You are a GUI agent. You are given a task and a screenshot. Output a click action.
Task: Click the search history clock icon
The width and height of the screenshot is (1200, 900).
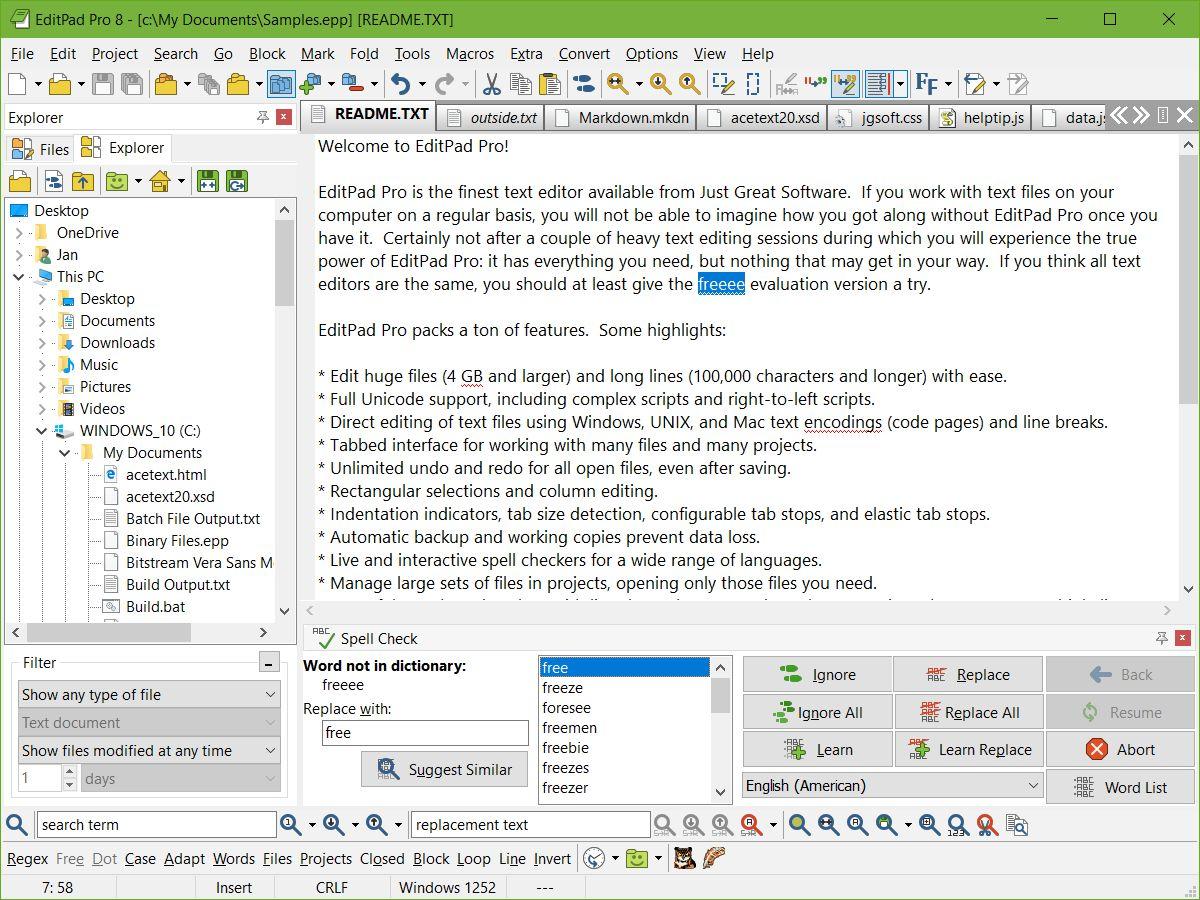(x=594, y=858)
